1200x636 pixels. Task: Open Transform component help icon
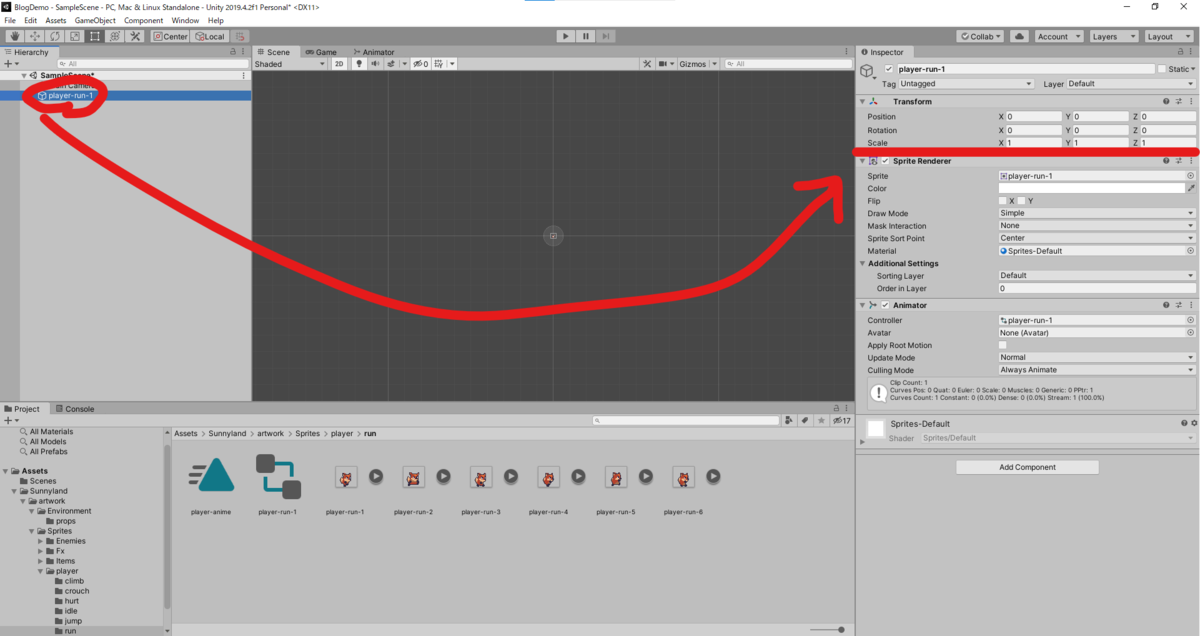(x=1166, y=101)
